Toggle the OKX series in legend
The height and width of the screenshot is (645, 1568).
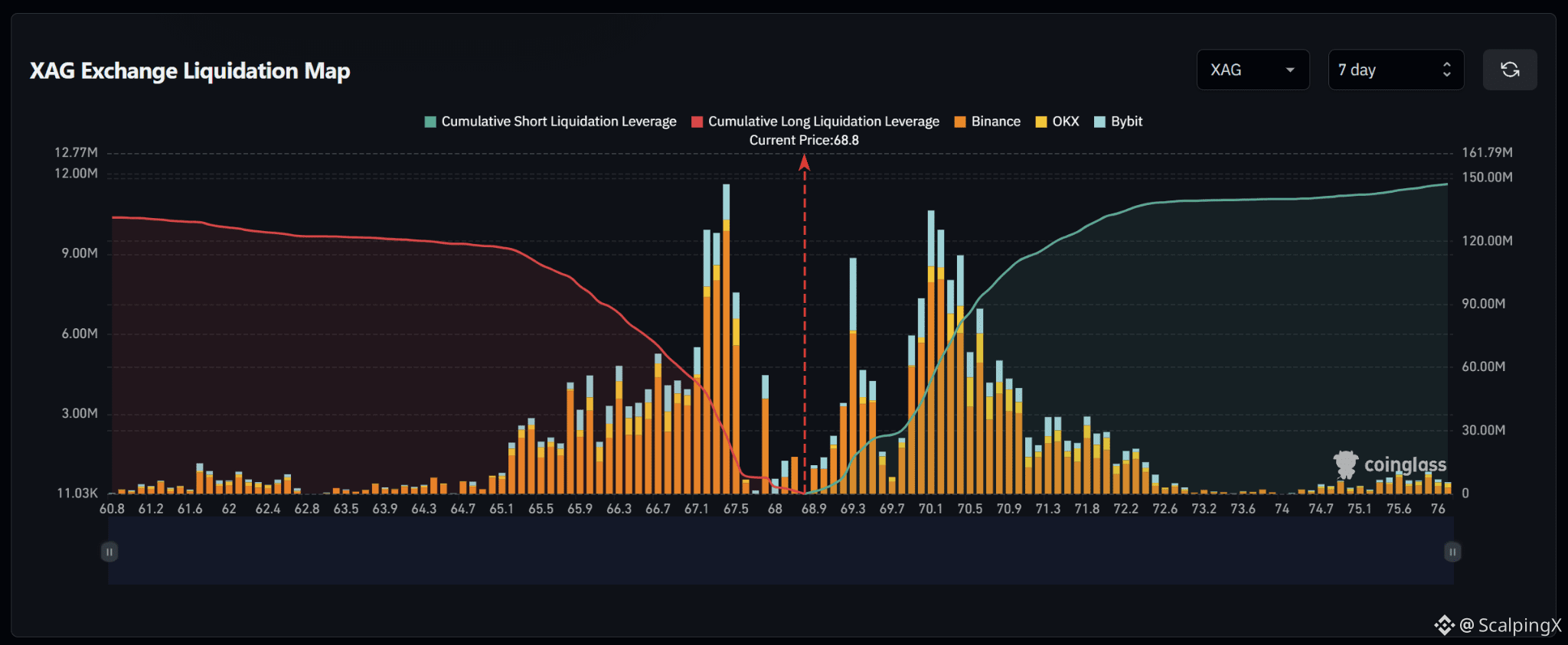click(x=1057, y=122)
